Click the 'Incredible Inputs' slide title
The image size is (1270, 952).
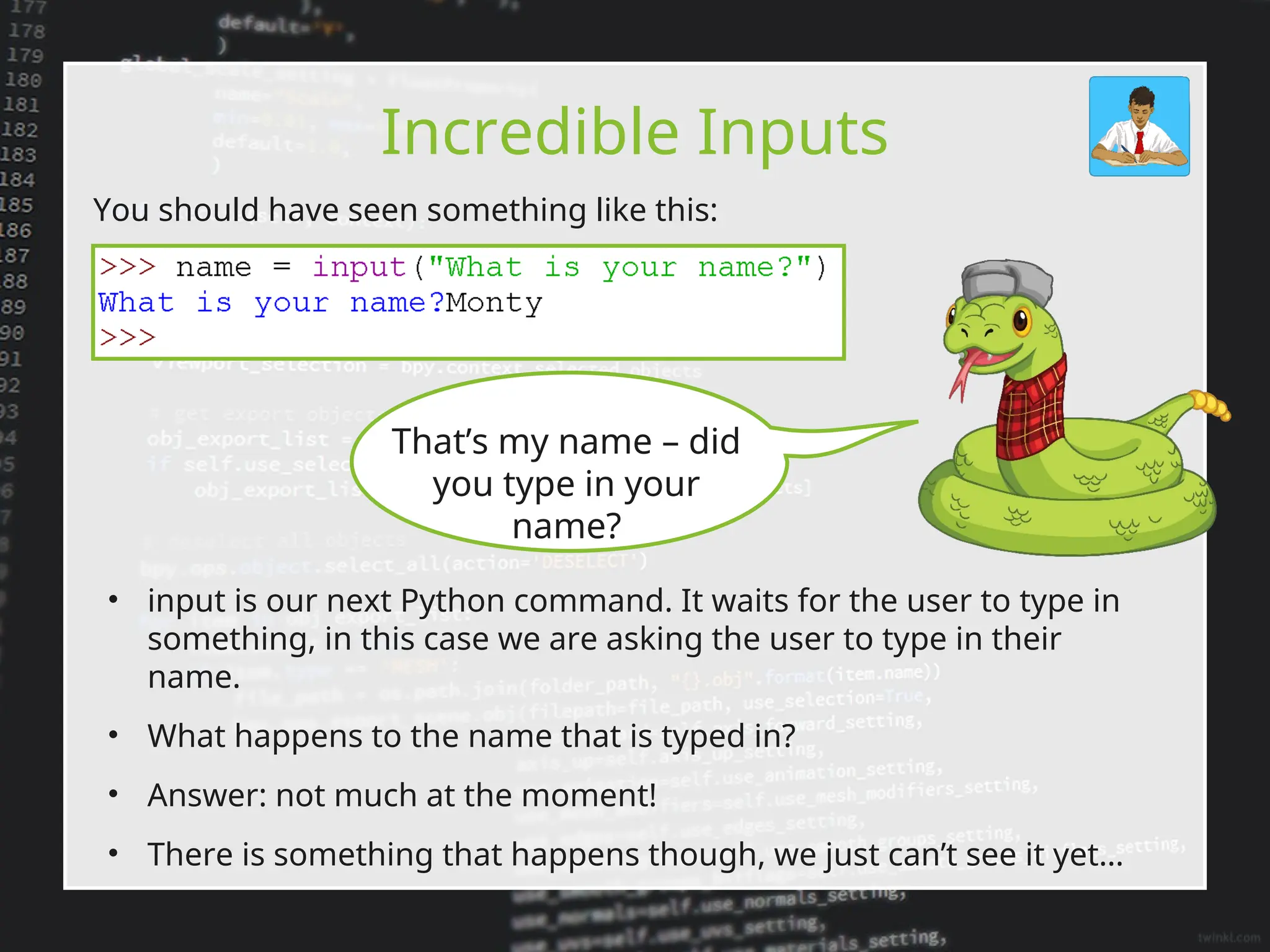(634, 133)
